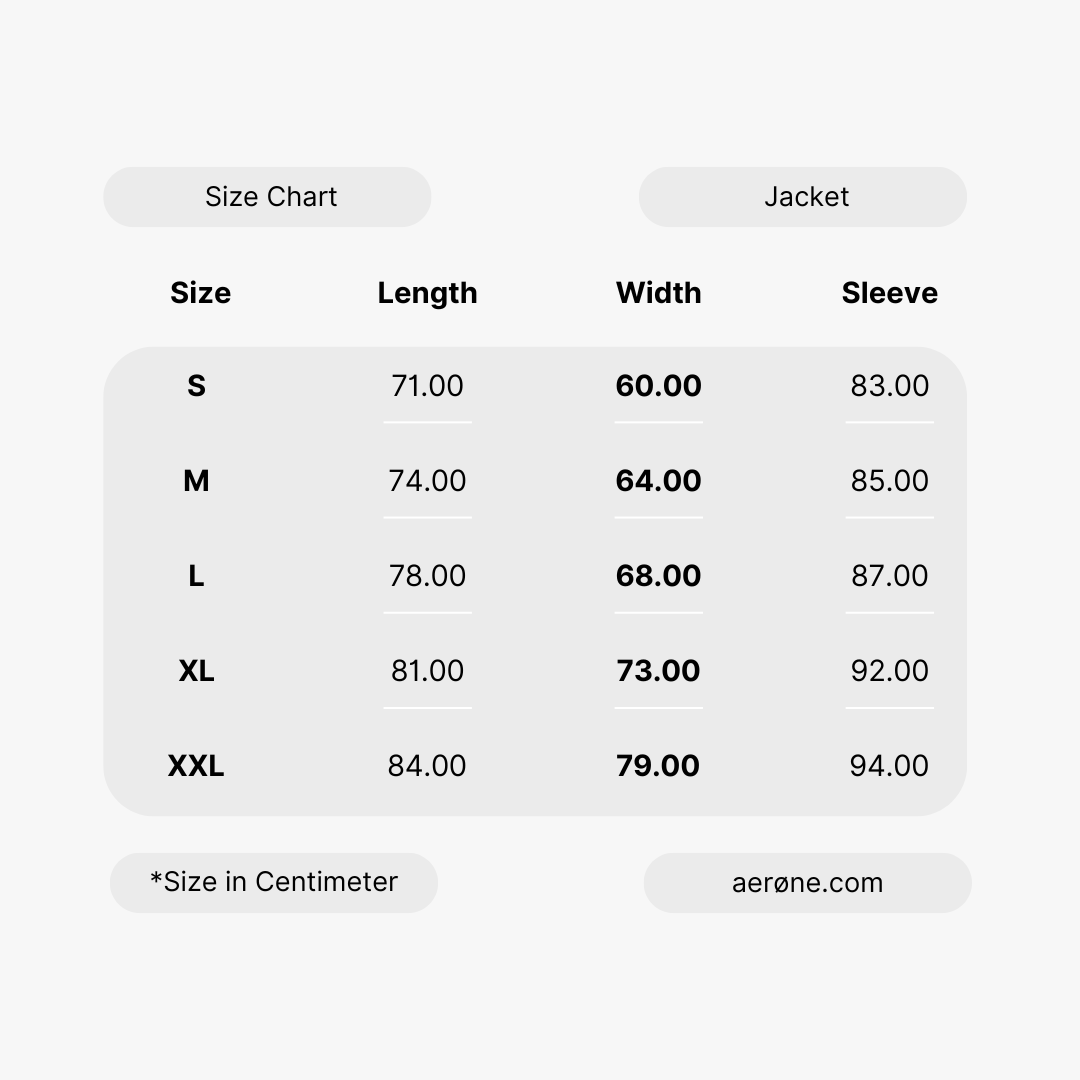Open the aerøne.com website link

[x=807, y=883]
